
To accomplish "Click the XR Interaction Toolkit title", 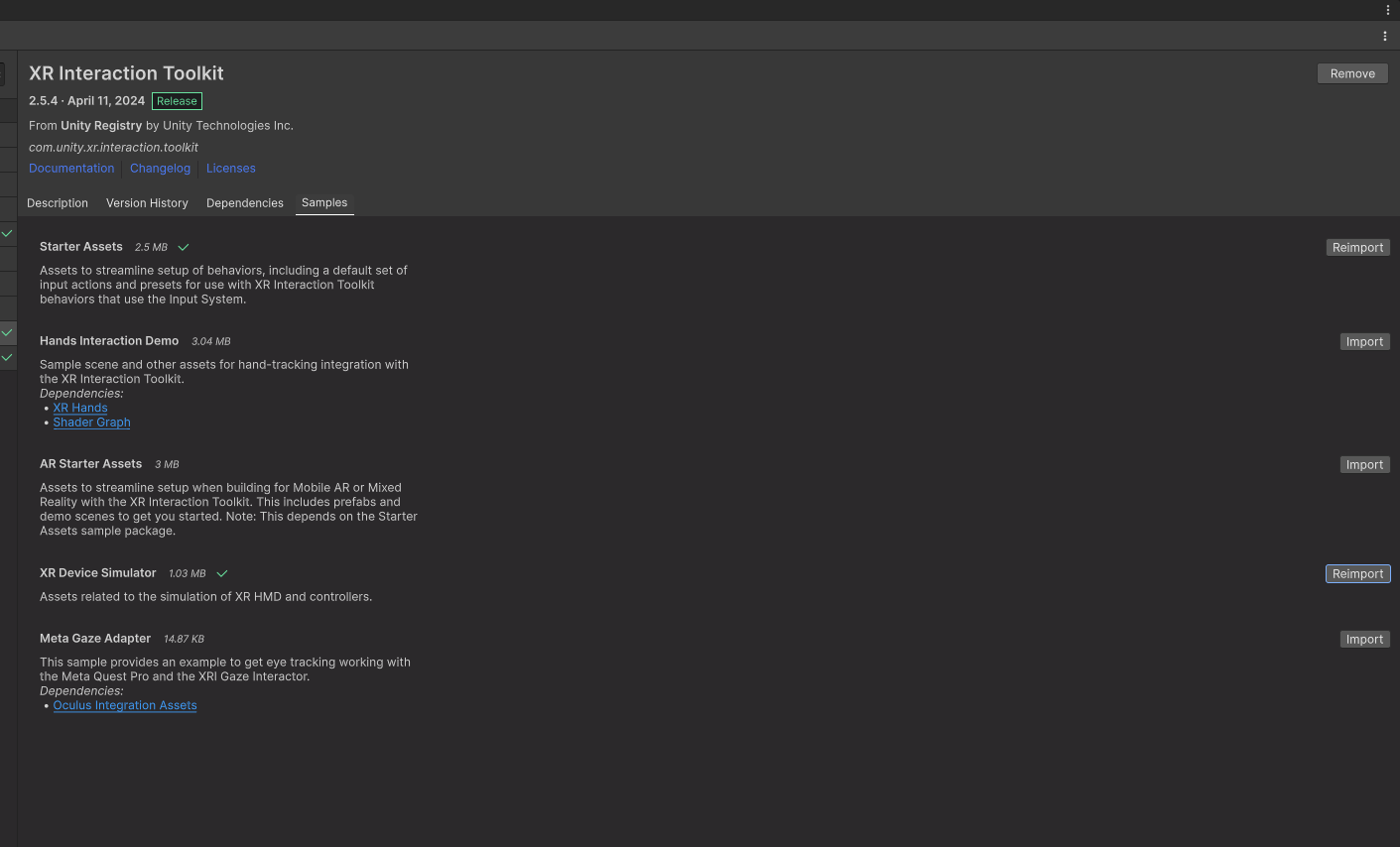I will pos(126,73).
